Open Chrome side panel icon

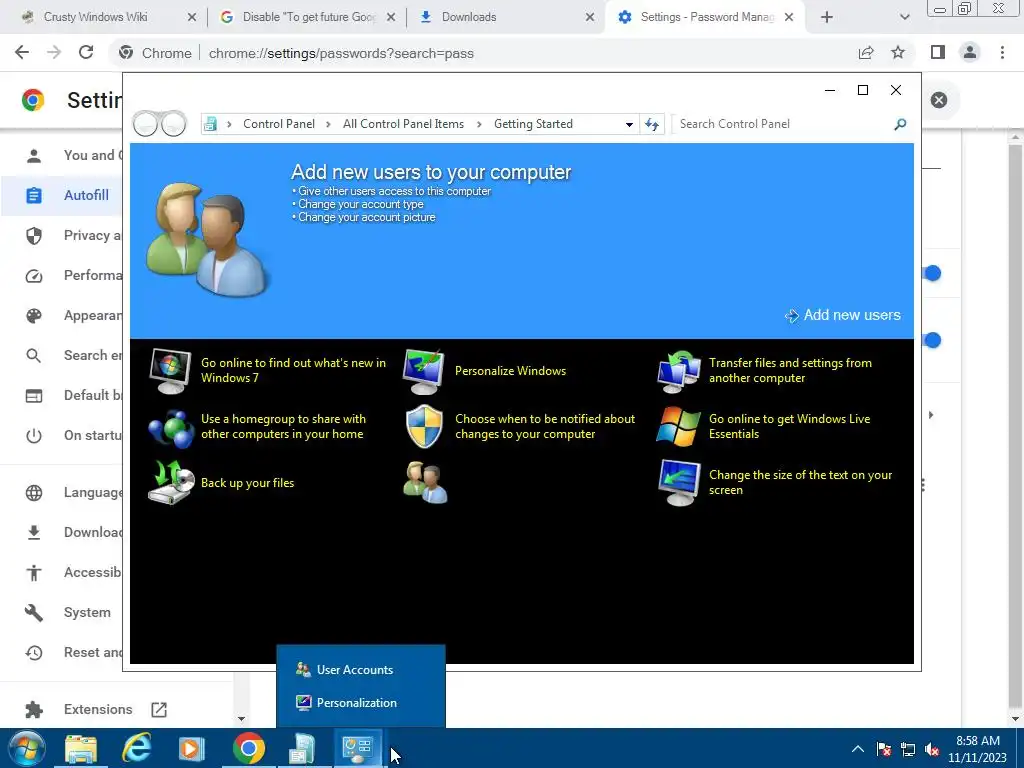point(938,52)
